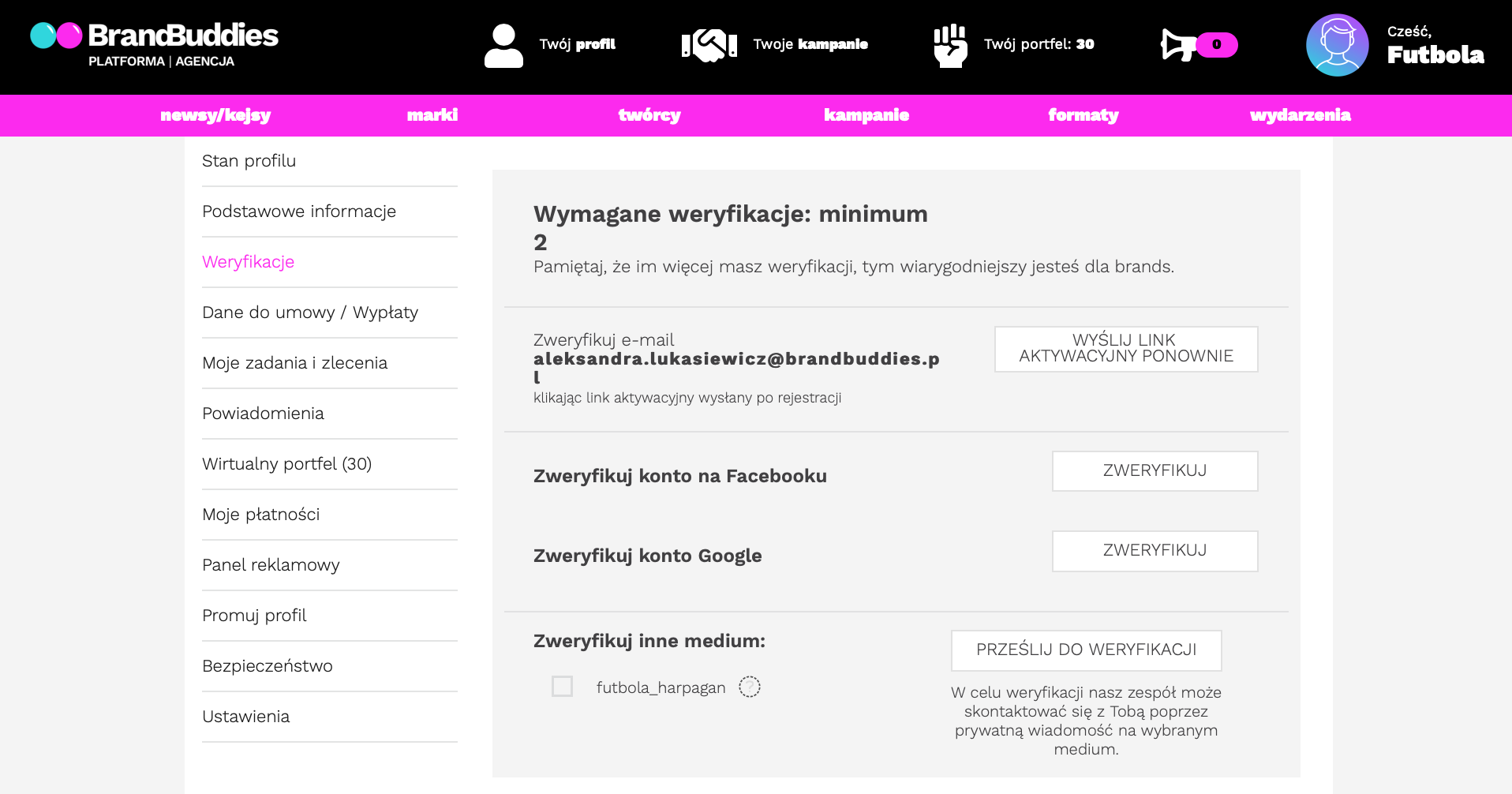Open profile via the person icon
The height and width of the screenshot is (794, 1512).
coord(503,45)
